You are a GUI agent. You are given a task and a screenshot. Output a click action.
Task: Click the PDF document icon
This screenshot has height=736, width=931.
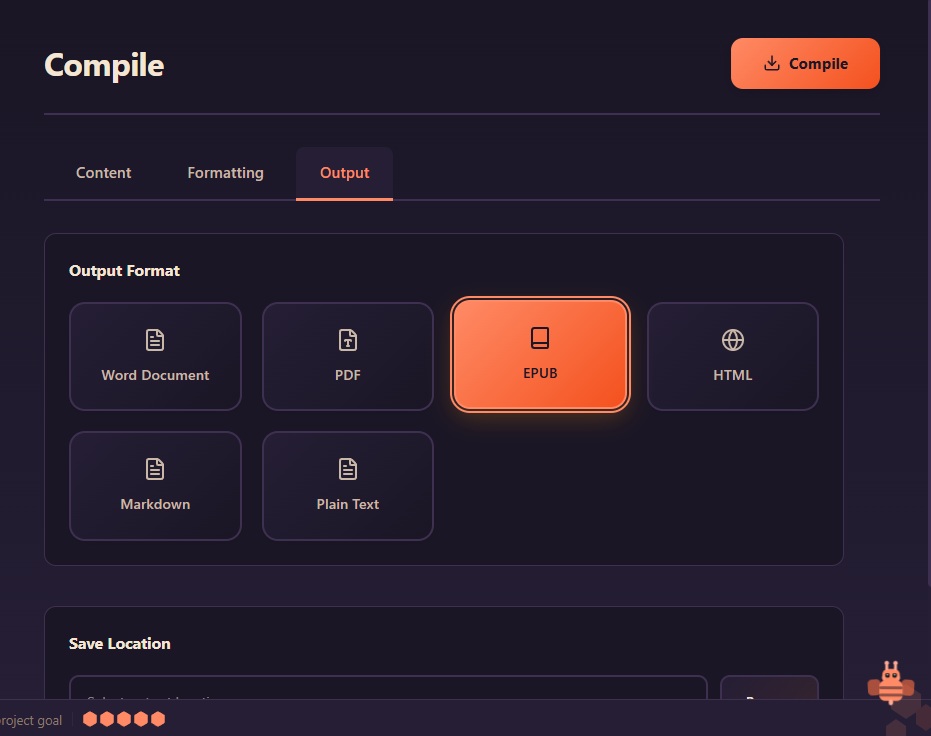click(347, 342)
